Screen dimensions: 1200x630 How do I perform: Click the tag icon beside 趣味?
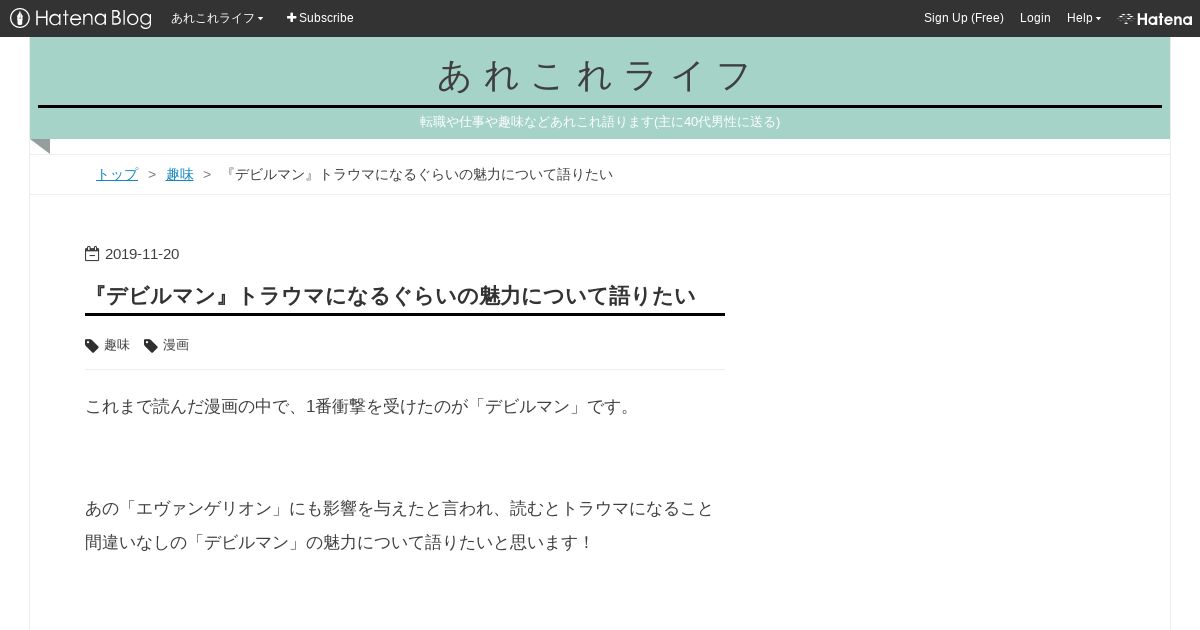pos(92,346)
